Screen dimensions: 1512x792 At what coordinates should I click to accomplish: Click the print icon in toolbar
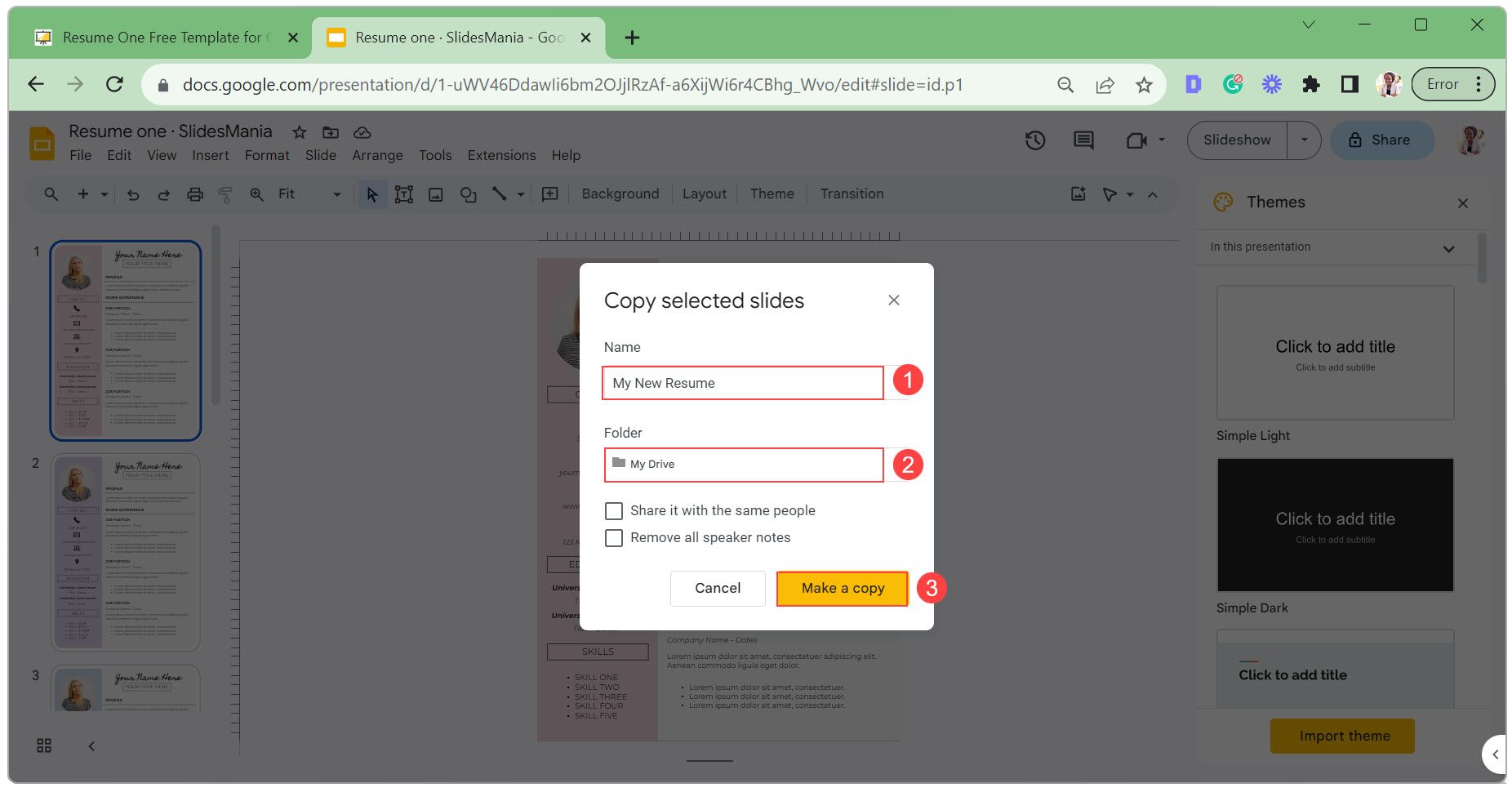[194, 194]
